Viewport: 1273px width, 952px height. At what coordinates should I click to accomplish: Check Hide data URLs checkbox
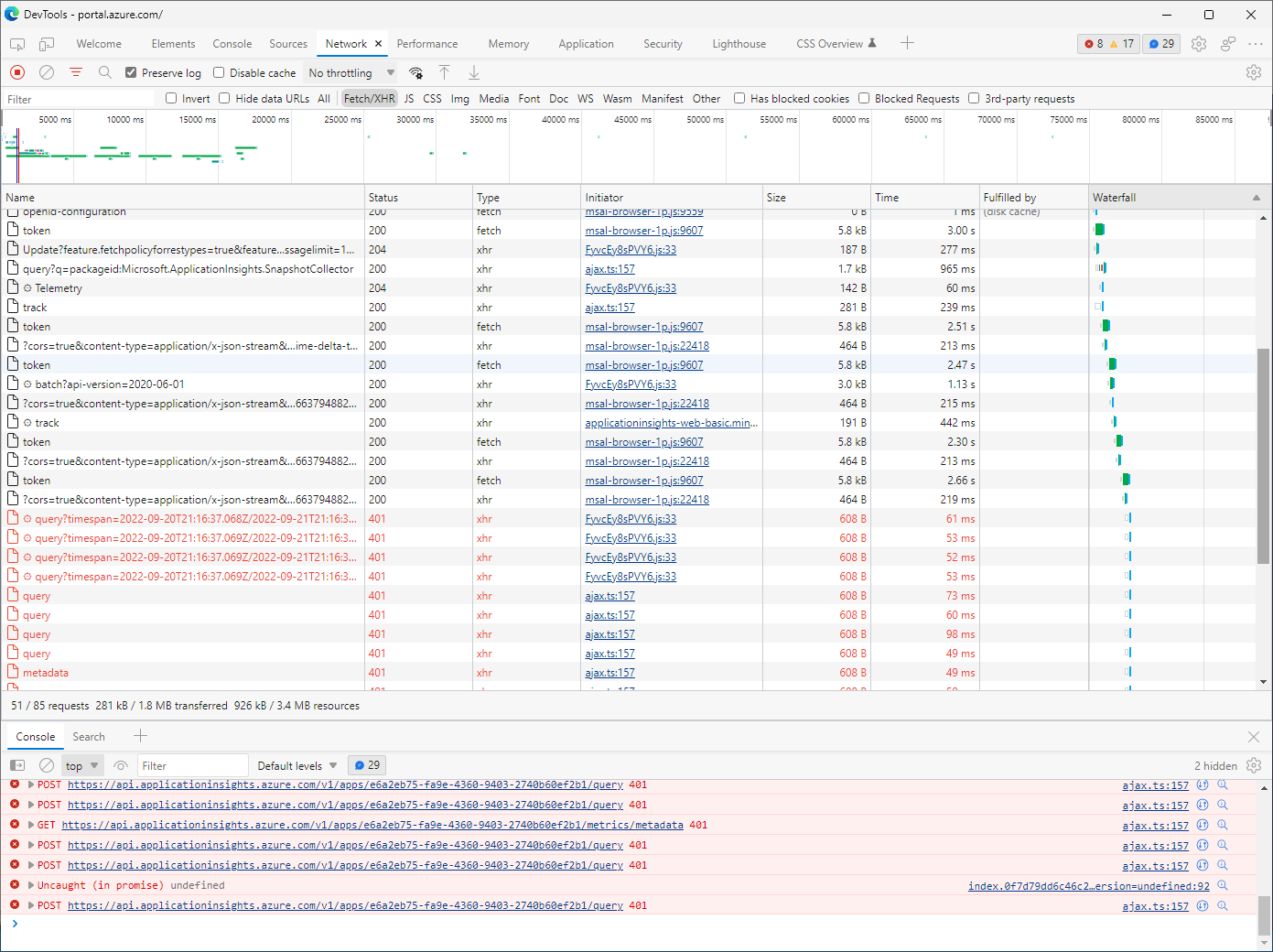[224, 98]
